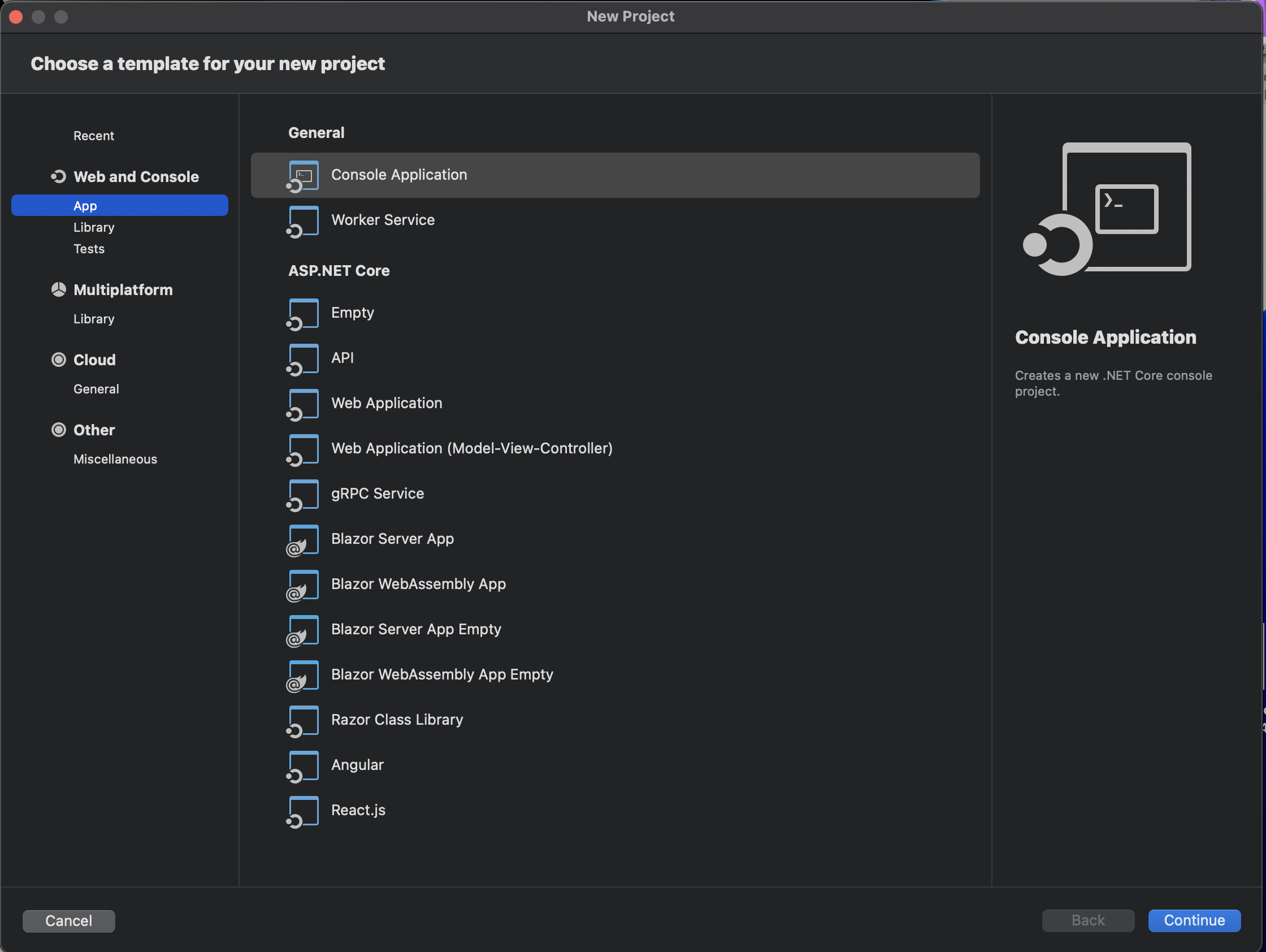Viewport: 1266px width, 952px height.
Task: Select Library under Web and Console
Action: 94,228
